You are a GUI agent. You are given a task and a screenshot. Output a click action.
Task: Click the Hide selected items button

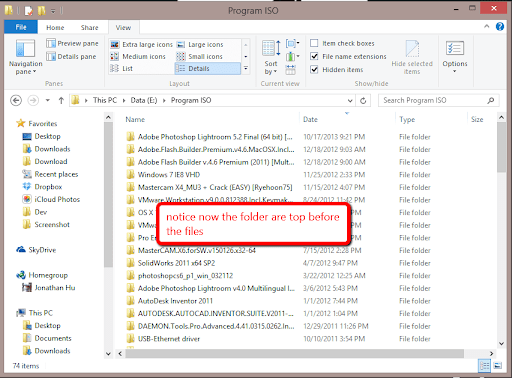[x=412, y=57]
